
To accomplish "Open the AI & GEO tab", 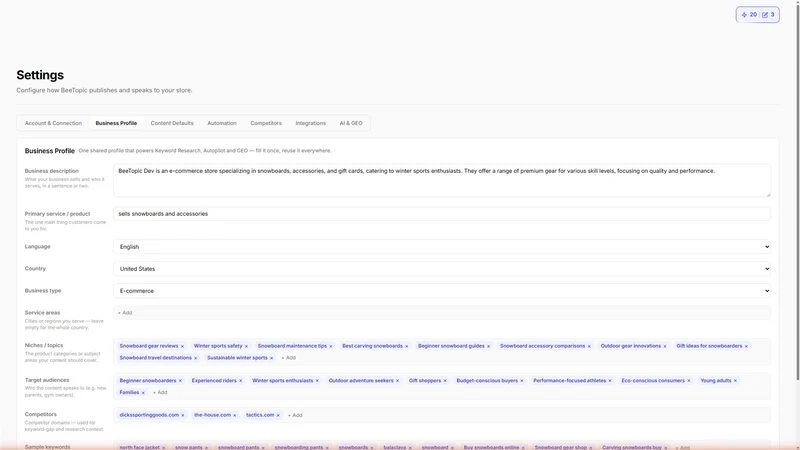I will click(351, 123).
